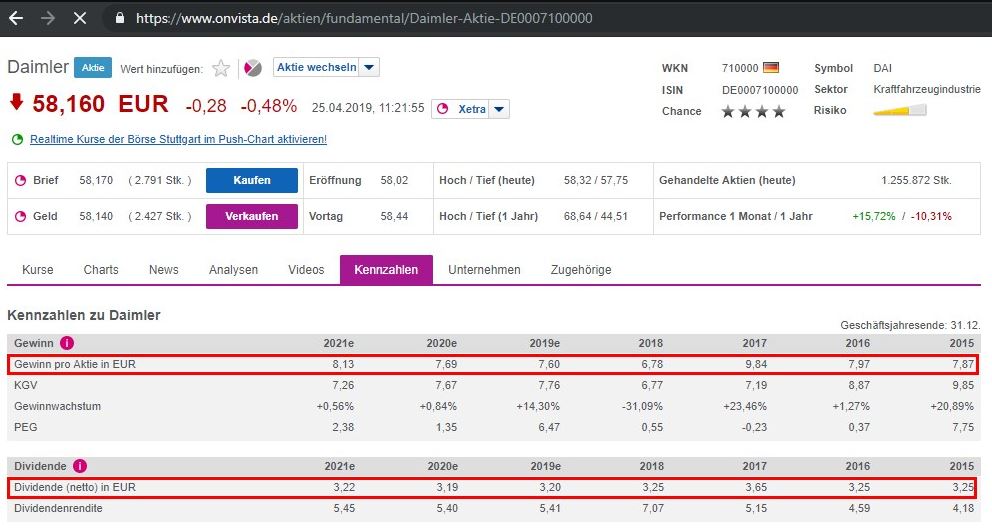Click the -0,48% change value
992x528 pixels.
(x=269, y=106)
